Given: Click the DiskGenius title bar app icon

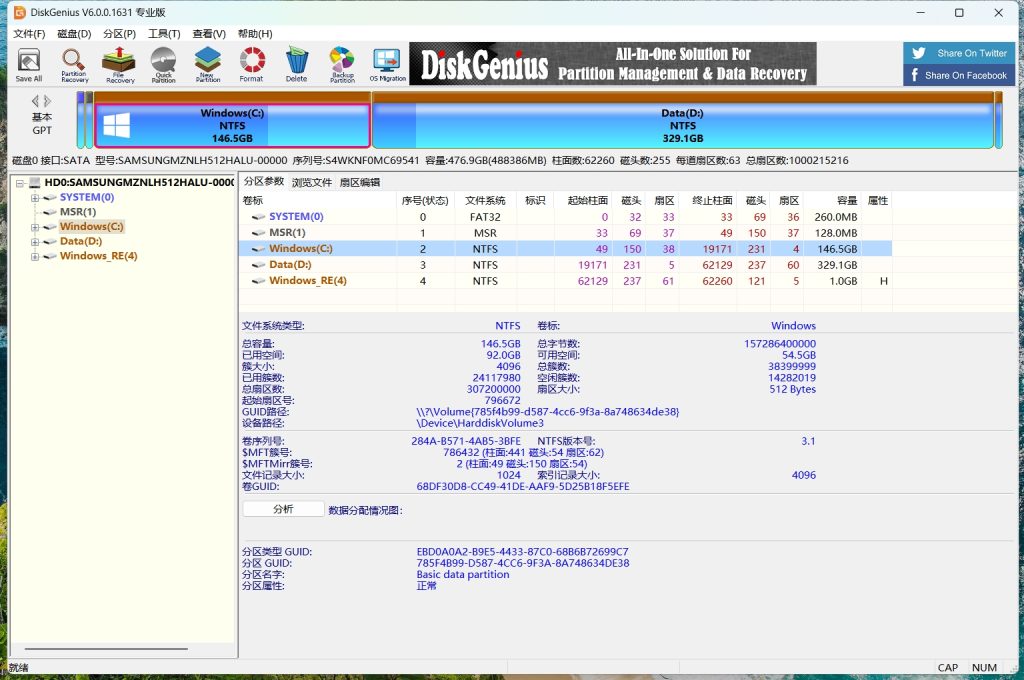Looking at the screenshot, I should coord(20,12).
